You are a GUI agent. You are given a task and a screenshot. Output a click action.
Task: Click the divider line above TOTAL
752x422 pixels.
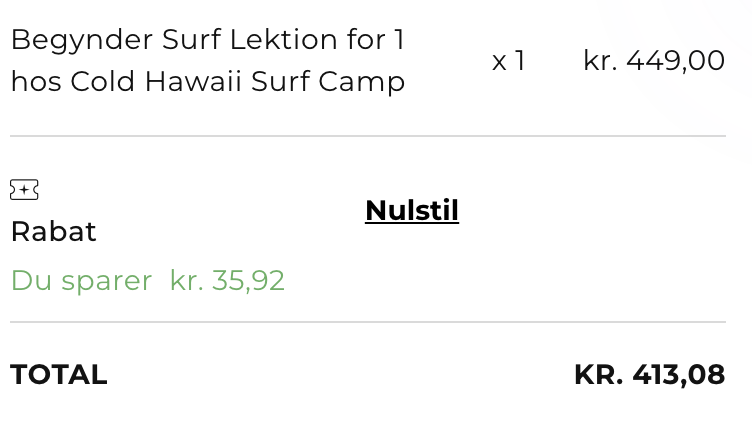368,322
